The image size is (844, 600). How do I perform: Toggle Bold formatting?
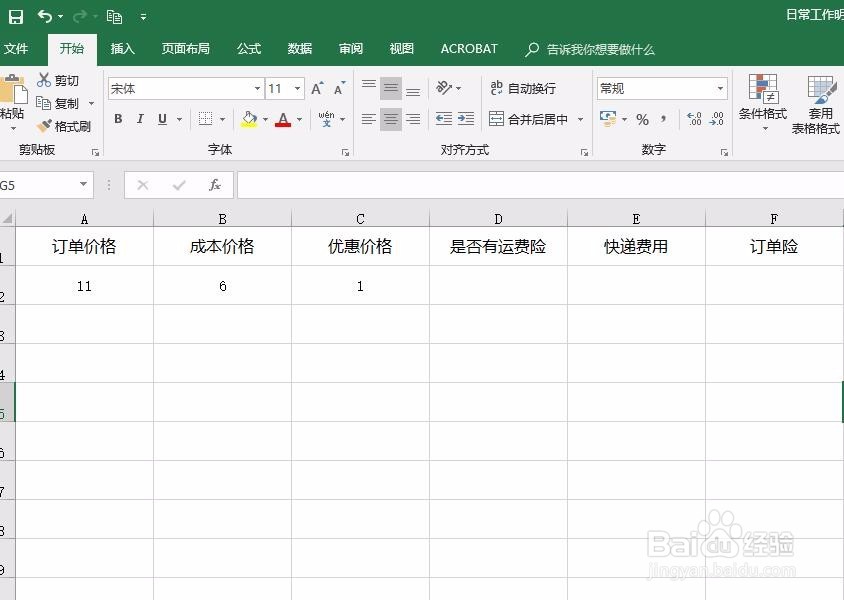point(118,119)
